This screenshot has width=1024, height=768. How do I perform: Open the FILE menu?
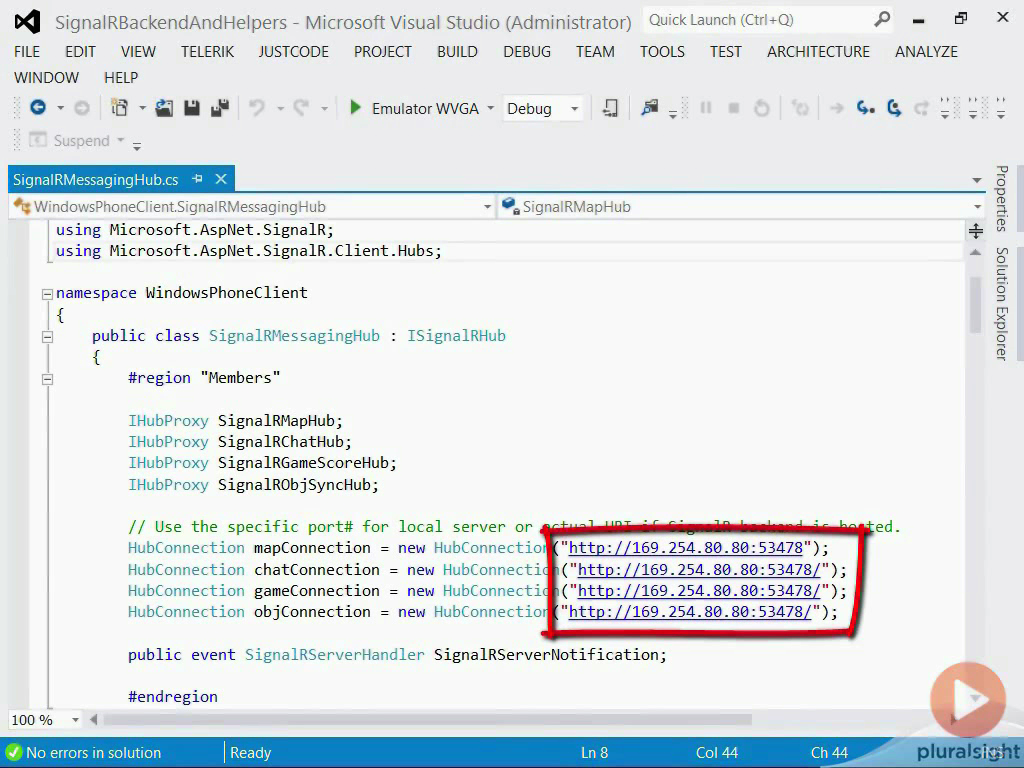click(x=27, y=52)
